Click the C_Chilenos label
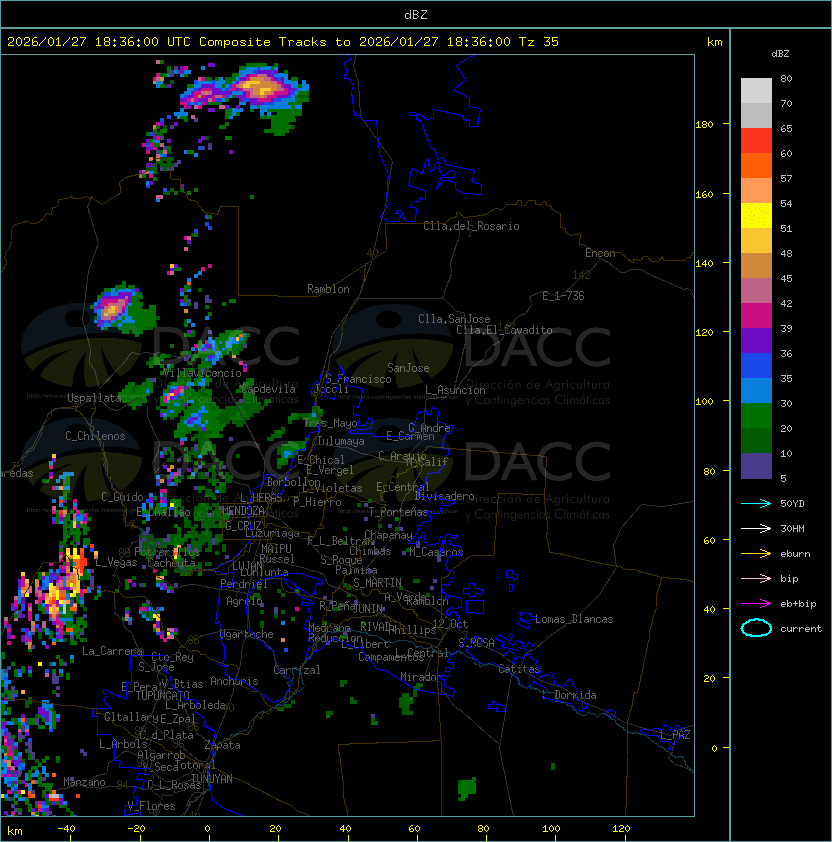 pyautogui.click(x=95, y=436)
